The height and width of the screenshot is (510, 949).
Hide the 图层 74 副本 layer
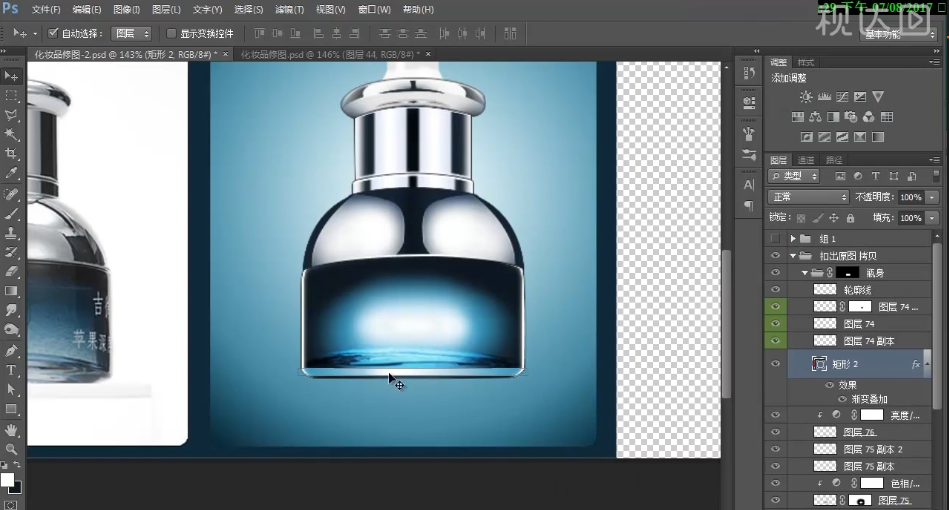(x=775, y=341)
